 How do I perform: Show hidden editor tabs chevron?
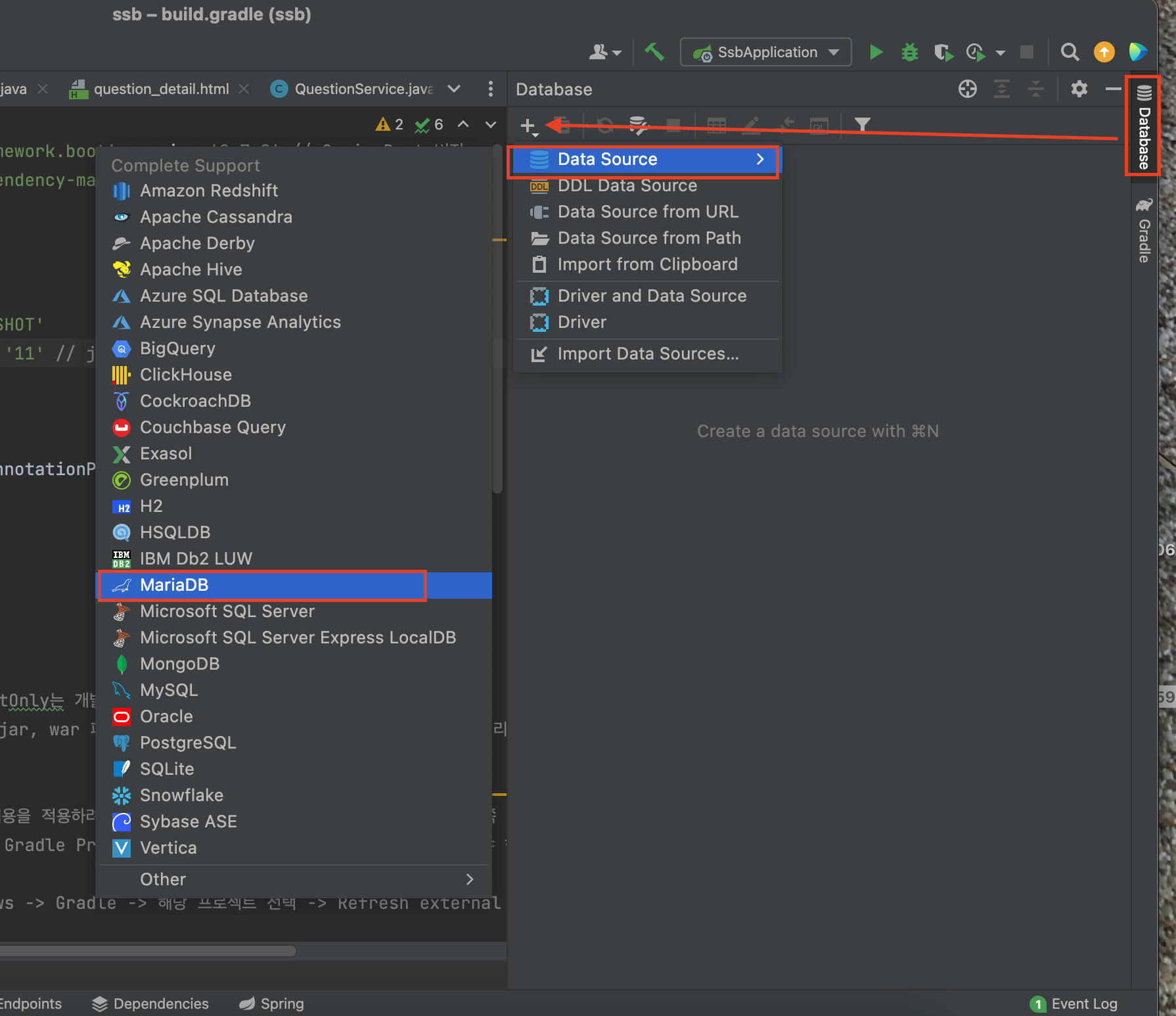[x=453, y=89]
